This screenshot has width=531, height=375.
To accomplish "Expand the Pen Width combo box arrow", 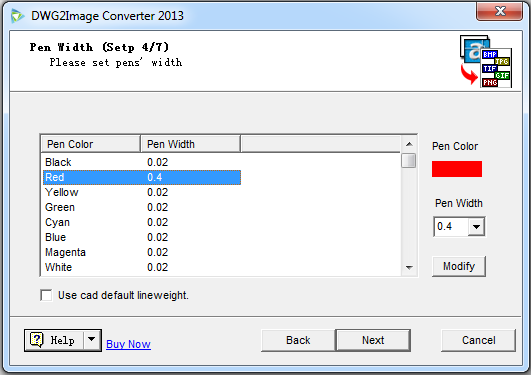I will tap(476, 227).
